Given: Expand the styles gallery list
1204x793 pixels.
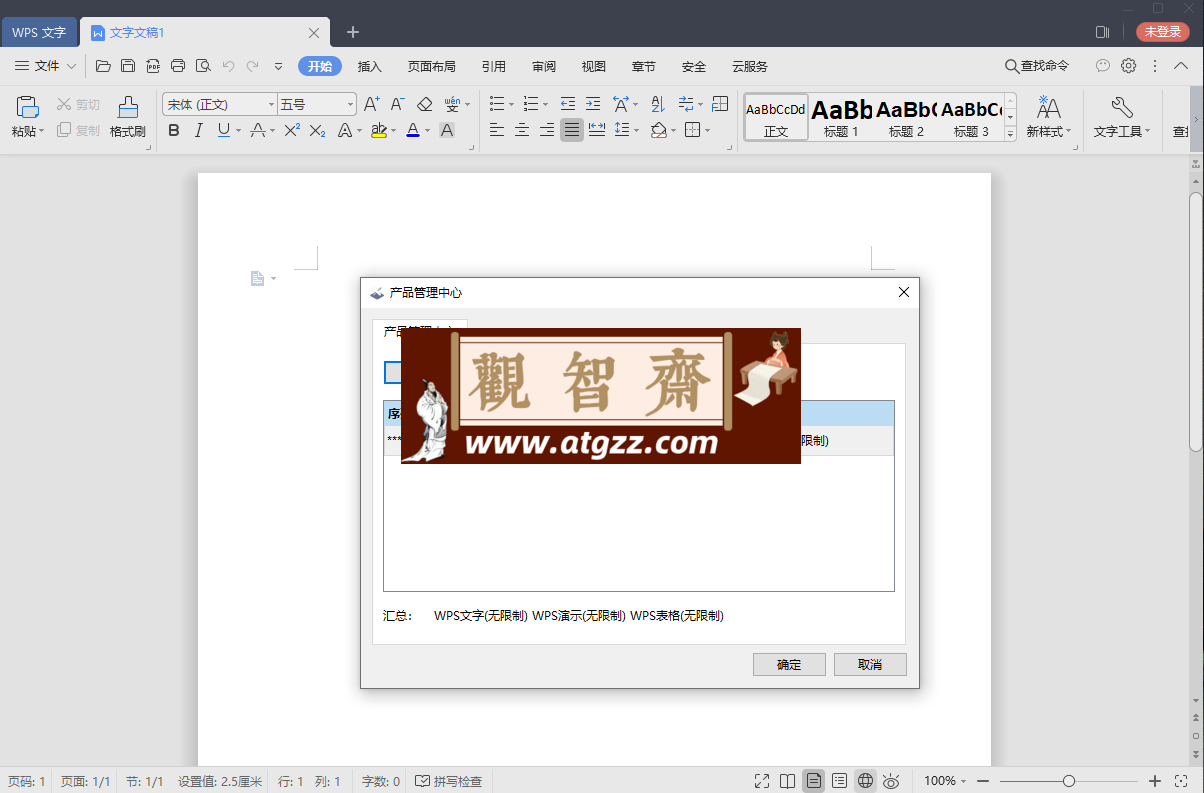Looking at the screenshot, I should (x=1010, y=133).
